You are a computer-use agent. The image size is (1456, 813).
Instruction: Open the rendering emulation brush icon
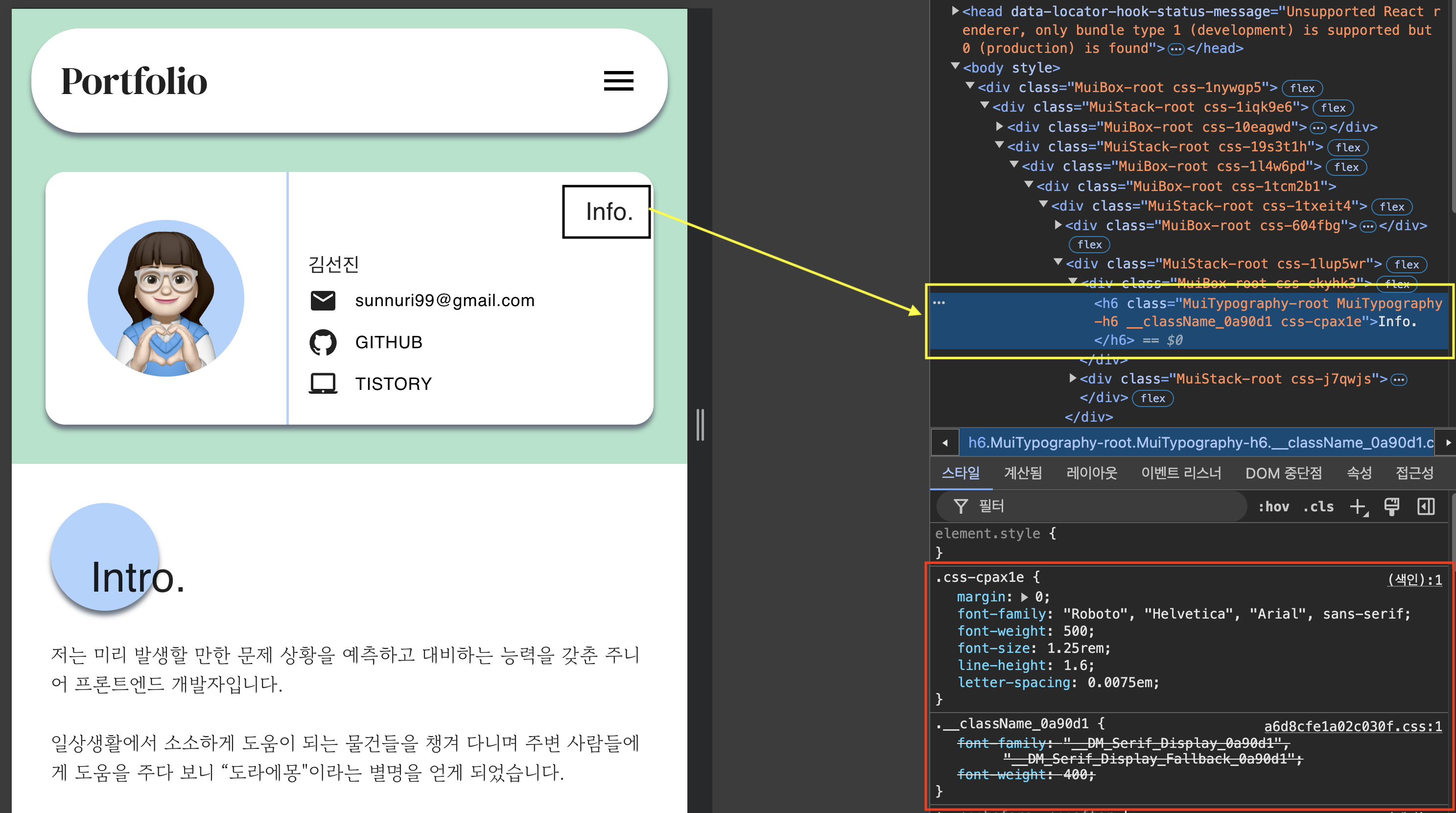coord(1391,506)
